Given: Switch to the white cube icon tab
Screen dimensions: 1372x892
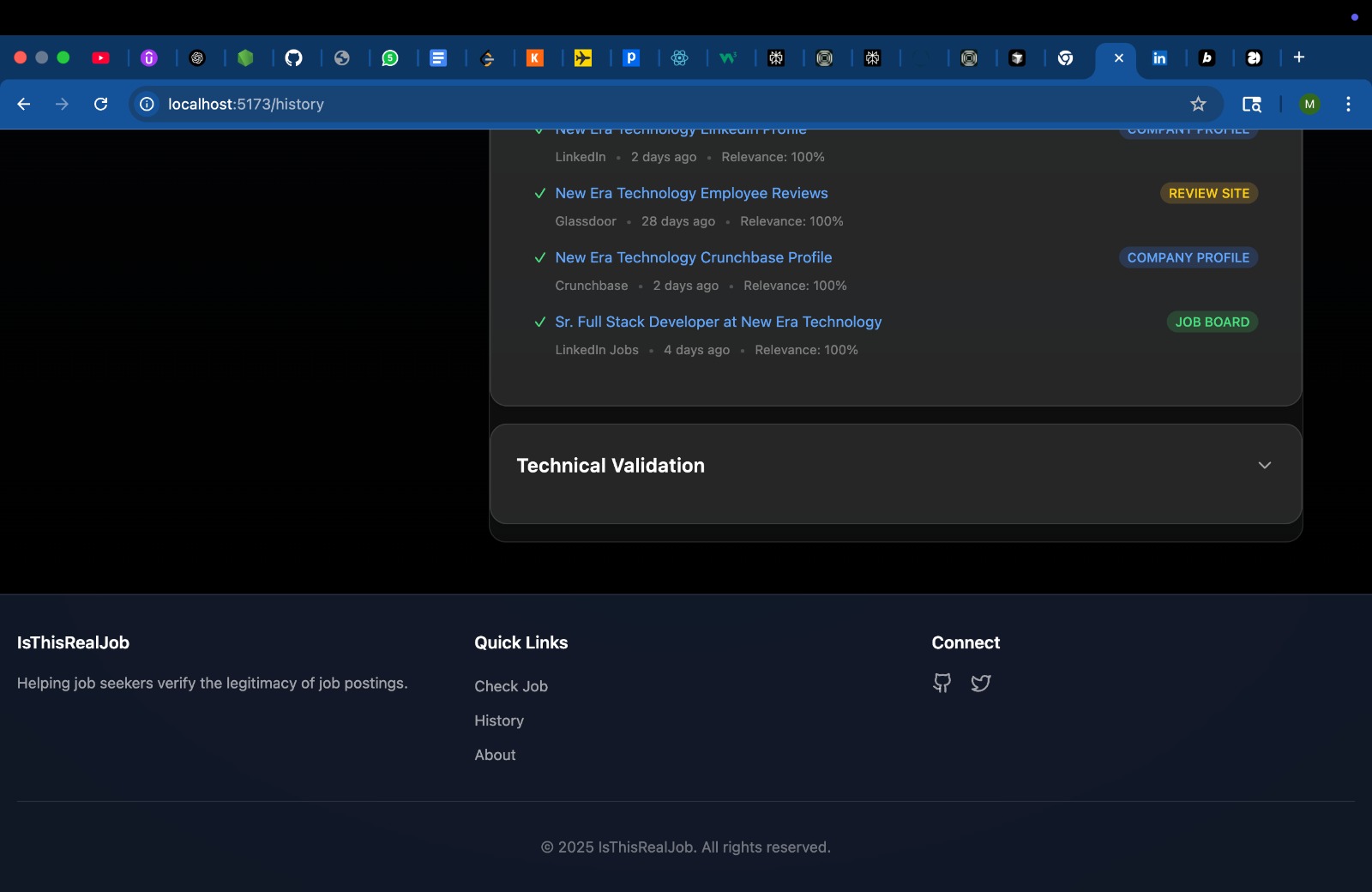Looking at the screenshot, I should (1017, 58).
